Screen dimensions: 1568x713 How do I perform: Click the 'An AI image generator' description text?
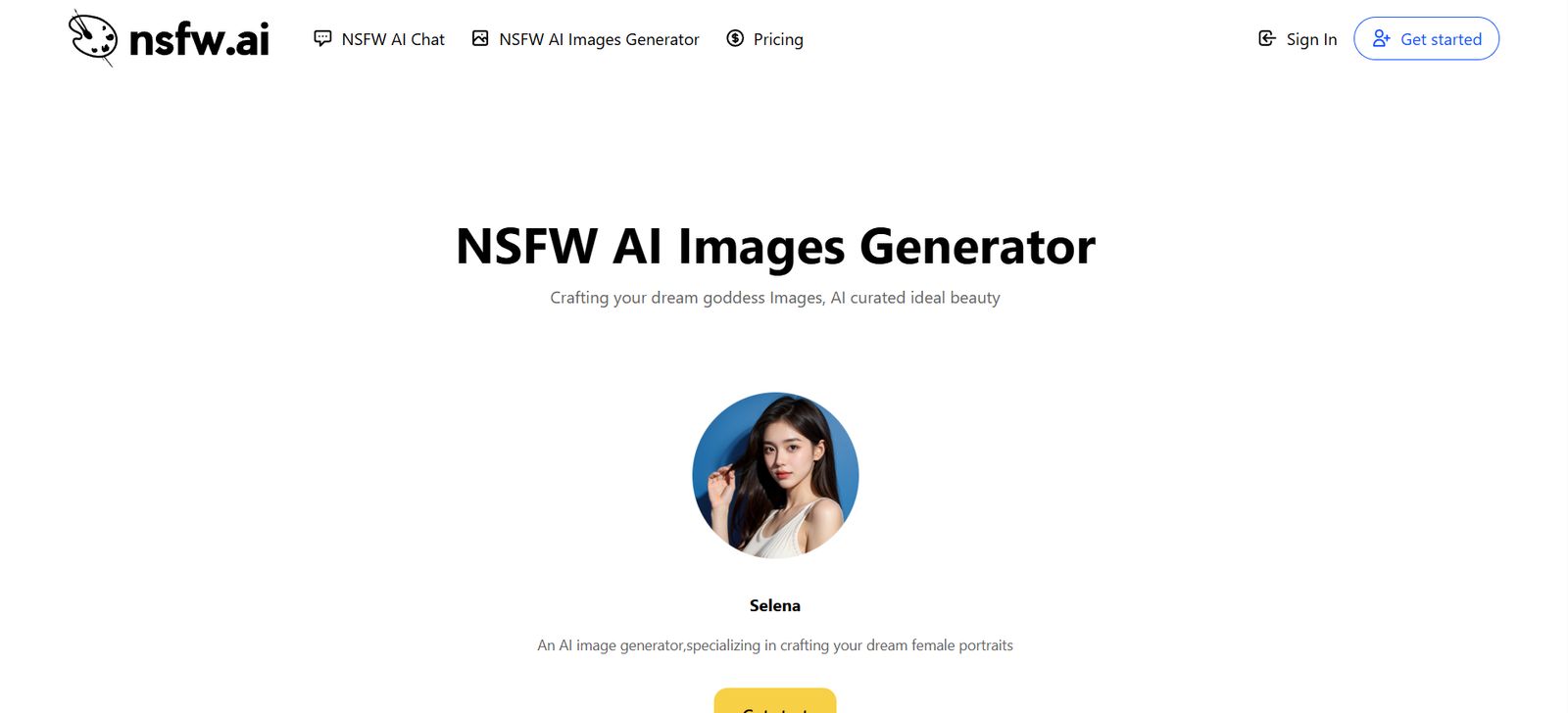click(x=775, y=645)
